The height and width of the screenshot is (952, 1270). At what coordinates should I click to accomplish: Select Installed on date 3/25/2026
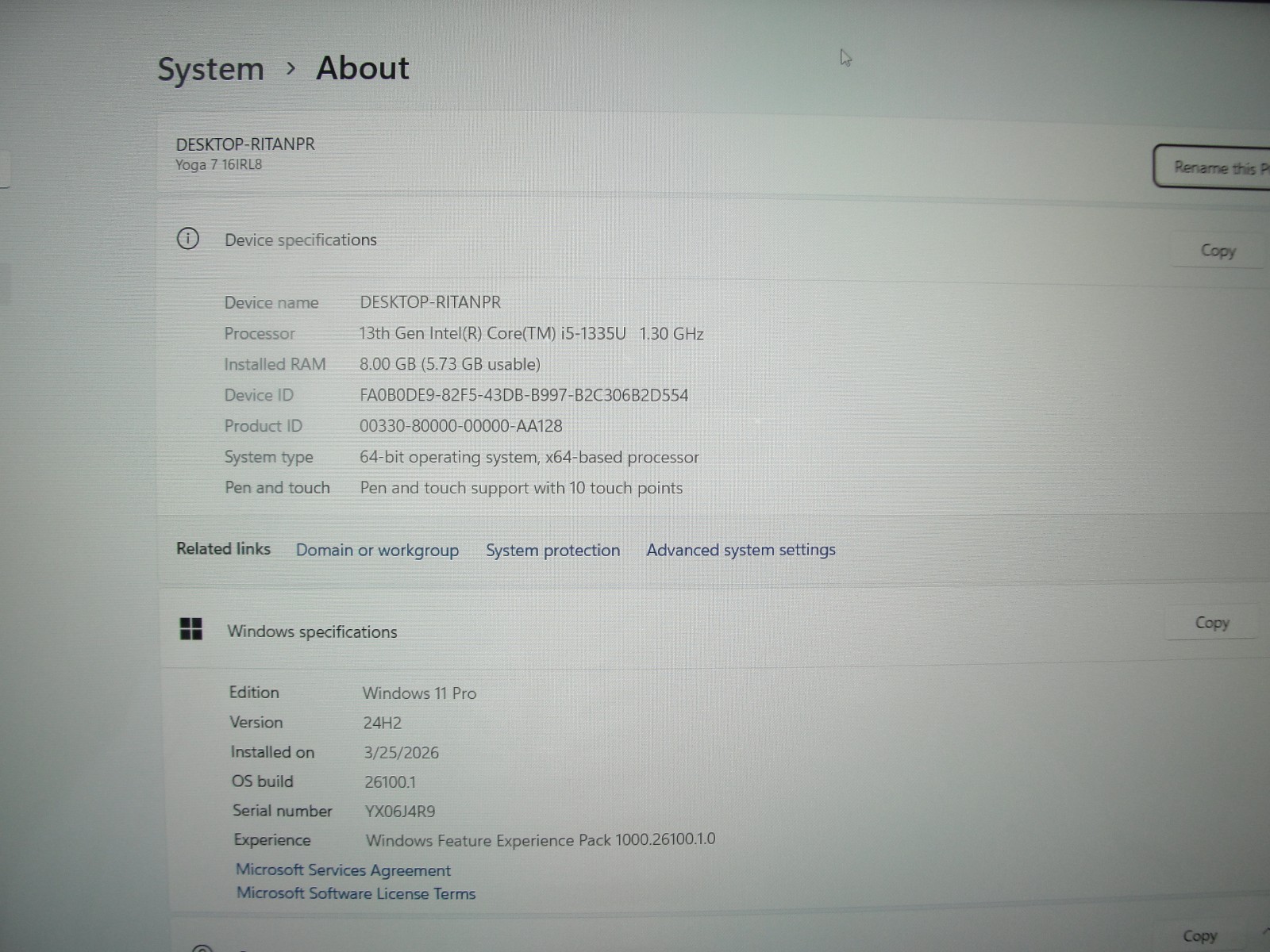(401, 753)
